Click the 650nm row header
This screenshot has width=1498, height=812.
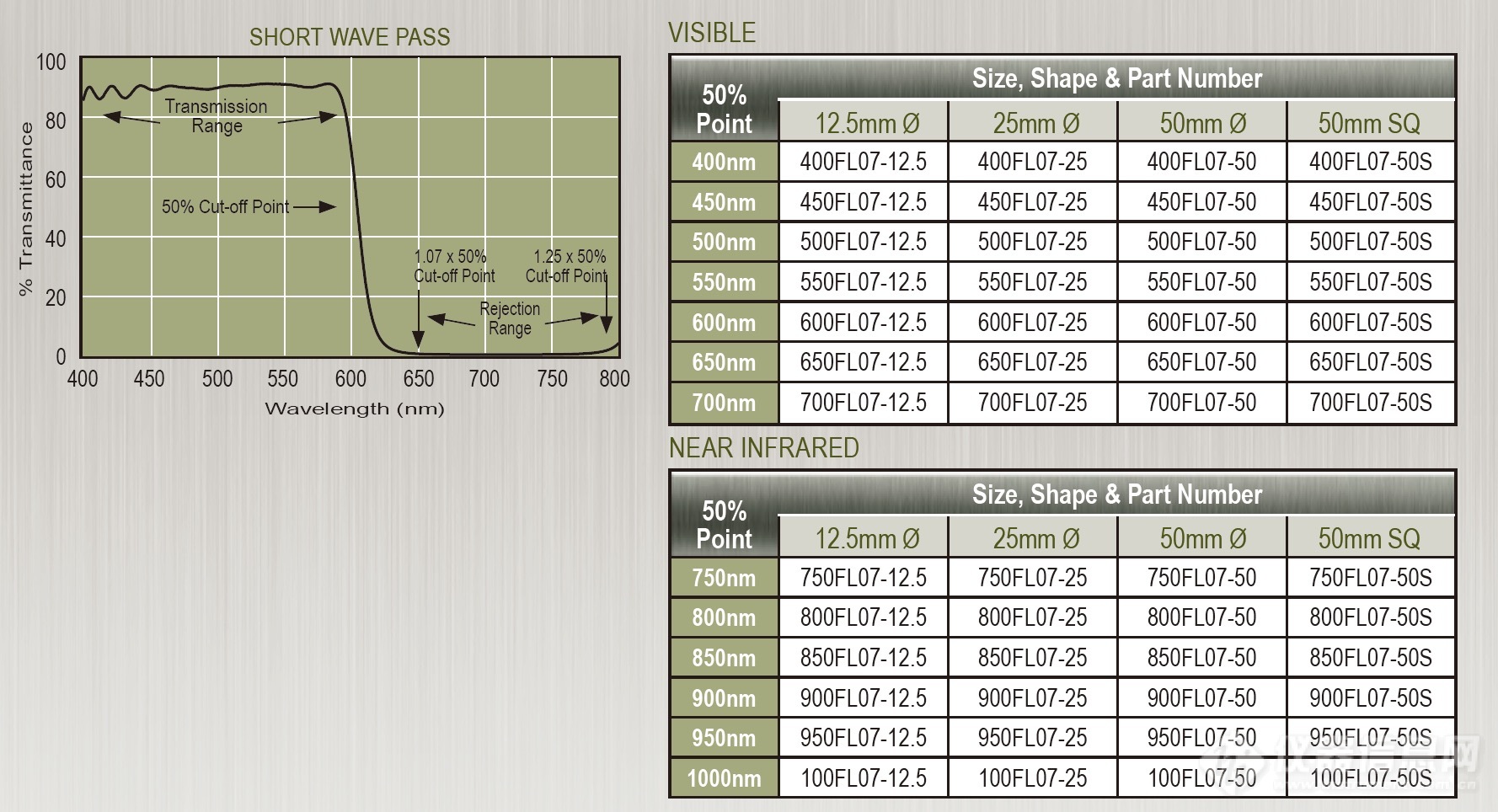click(x=724, y=362)
